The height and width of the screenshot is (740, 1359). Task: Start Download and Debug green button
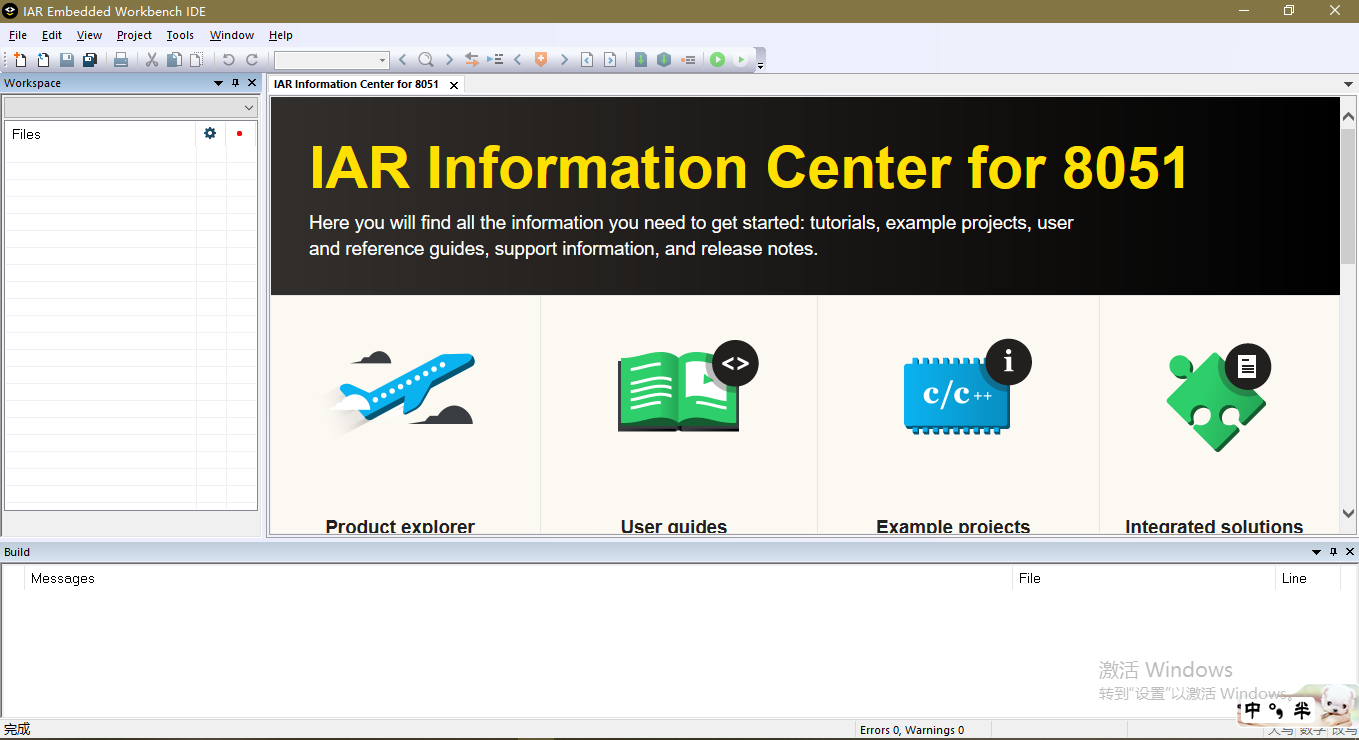pos(717,60)
